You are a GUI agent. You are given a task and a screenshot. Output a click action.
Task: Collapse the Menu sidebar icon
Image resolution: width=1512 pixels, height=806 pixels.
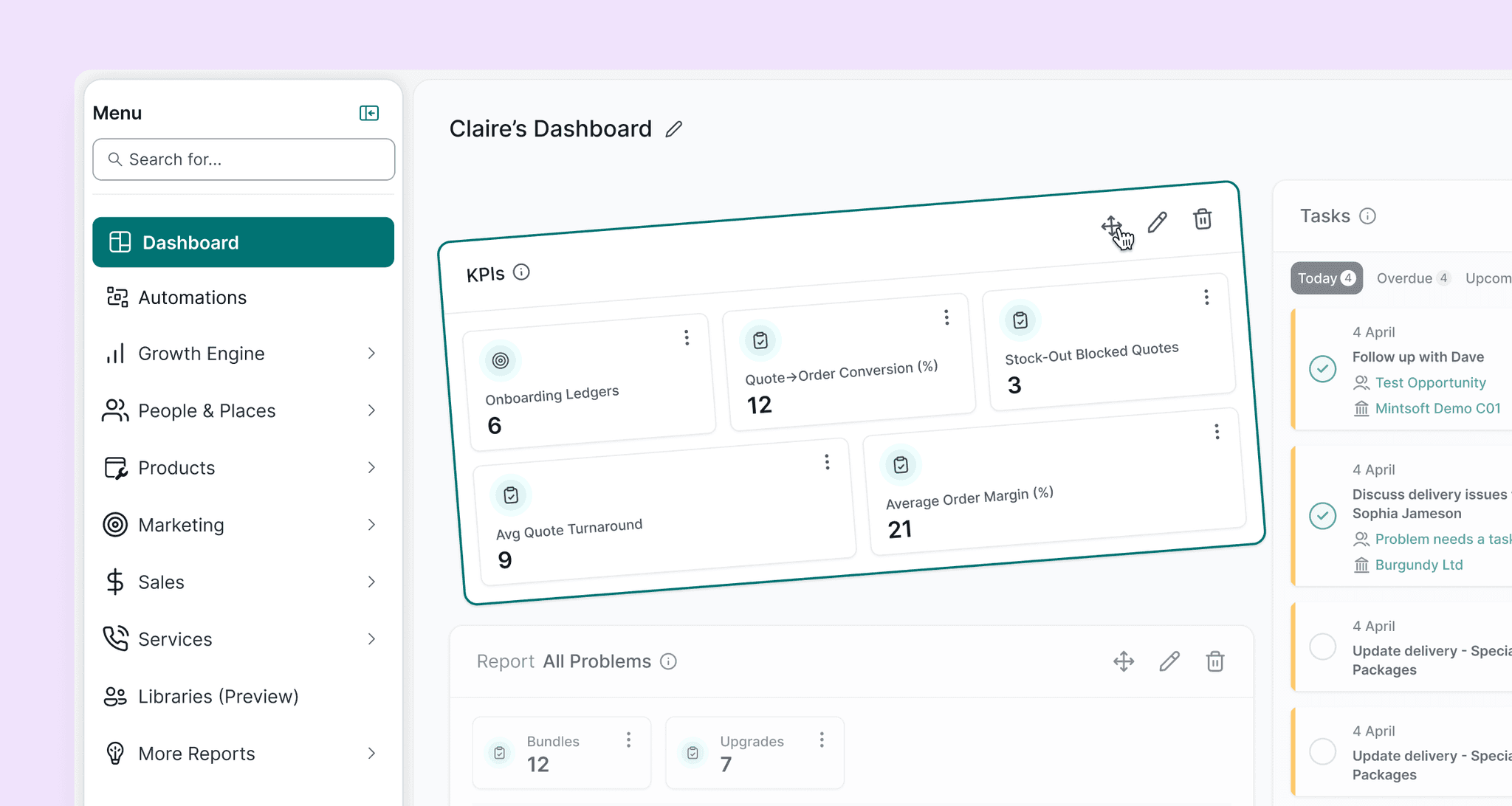[x=369, y=113]
